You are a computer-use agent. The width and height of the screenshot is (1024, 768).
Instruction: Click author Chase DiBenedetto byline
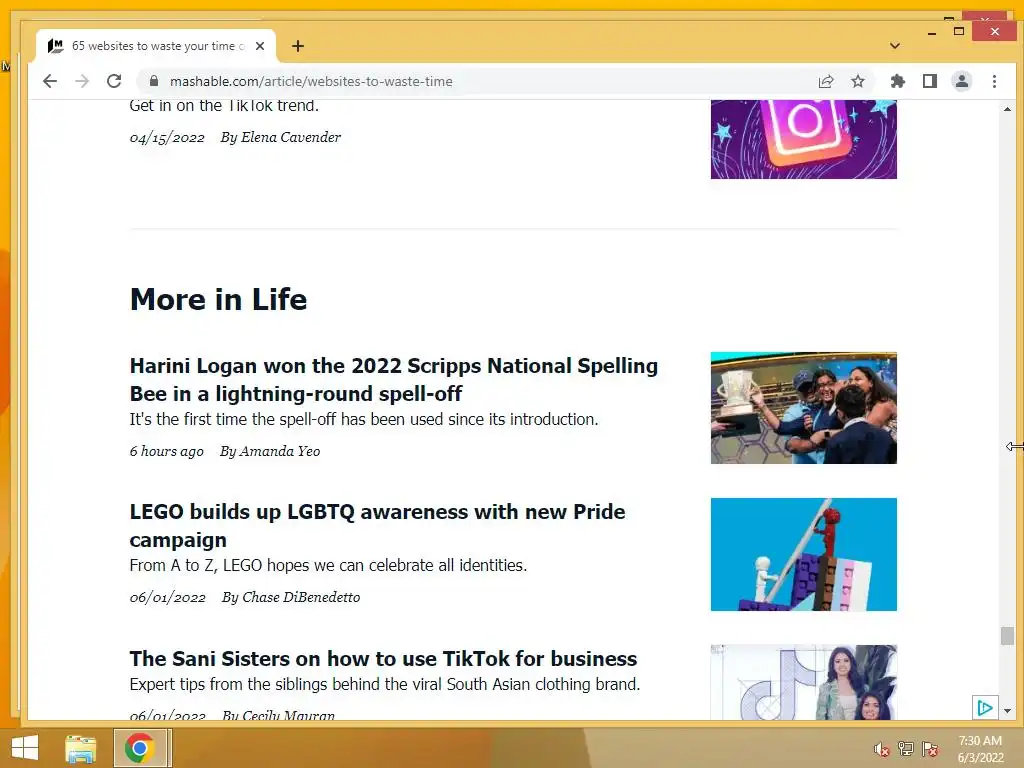point(291,597)
